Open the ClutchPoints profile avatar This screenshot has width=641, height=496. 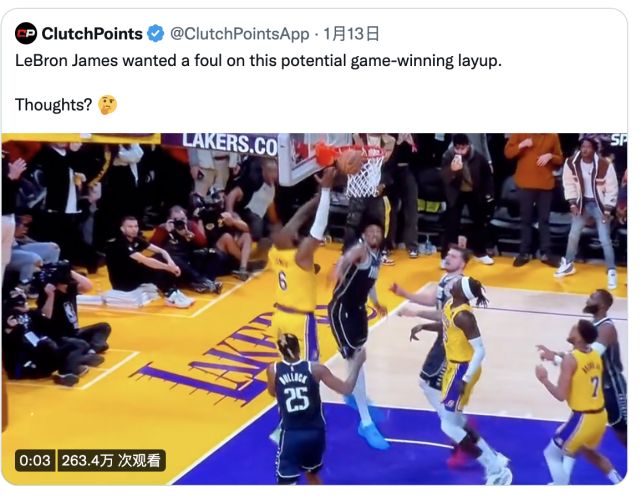click(x=26, y=33)
